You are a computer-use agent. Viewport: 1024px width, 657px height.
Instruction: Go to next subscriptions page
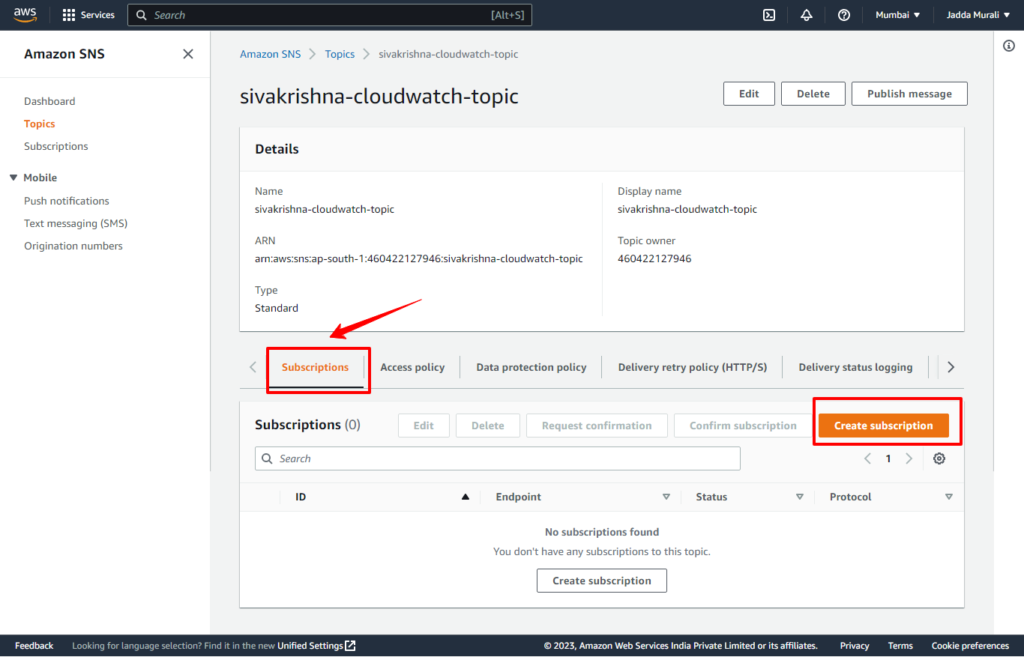tap(908, 458)
